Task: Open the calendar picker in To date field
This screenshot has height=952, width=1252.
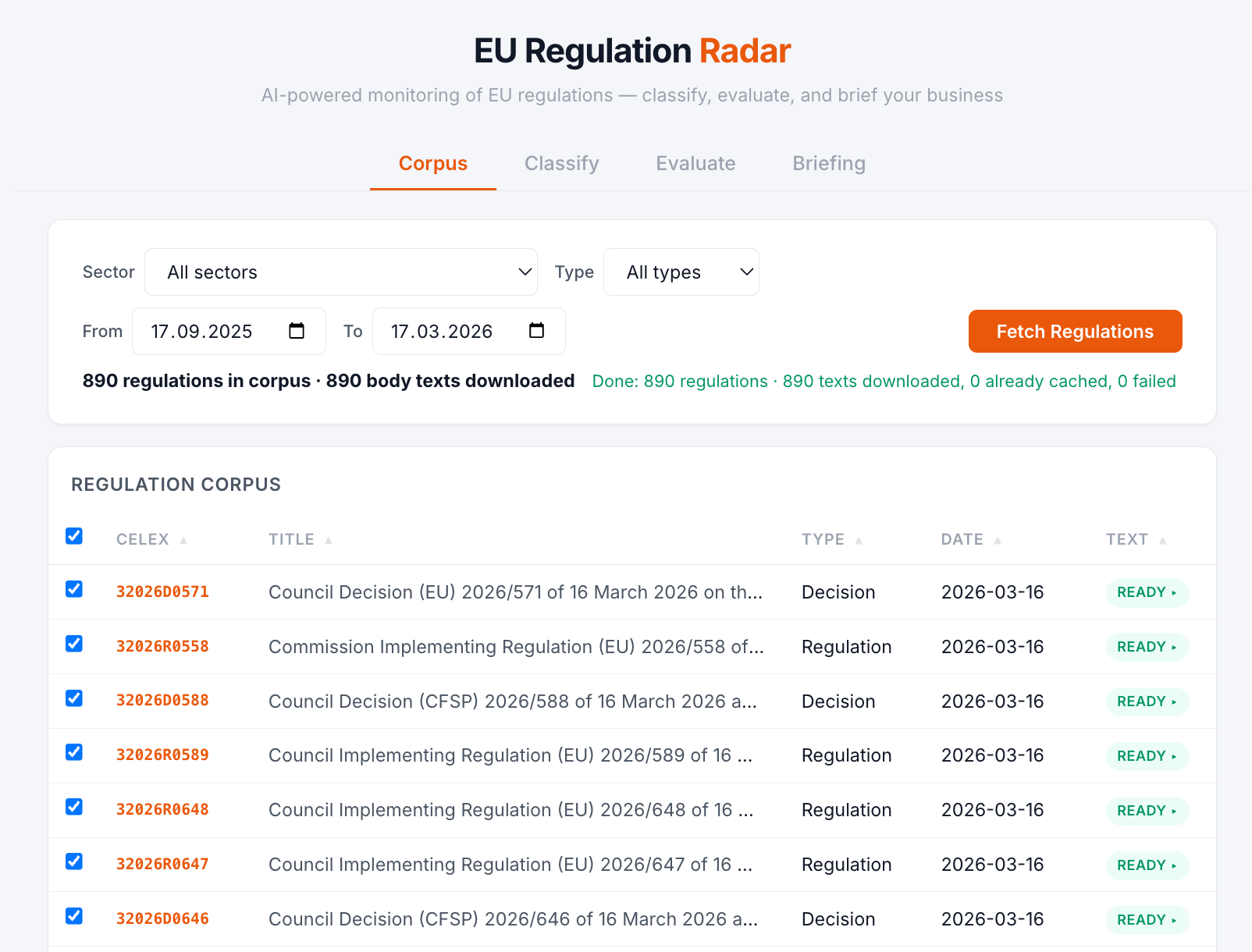Action: coord(536,331)
